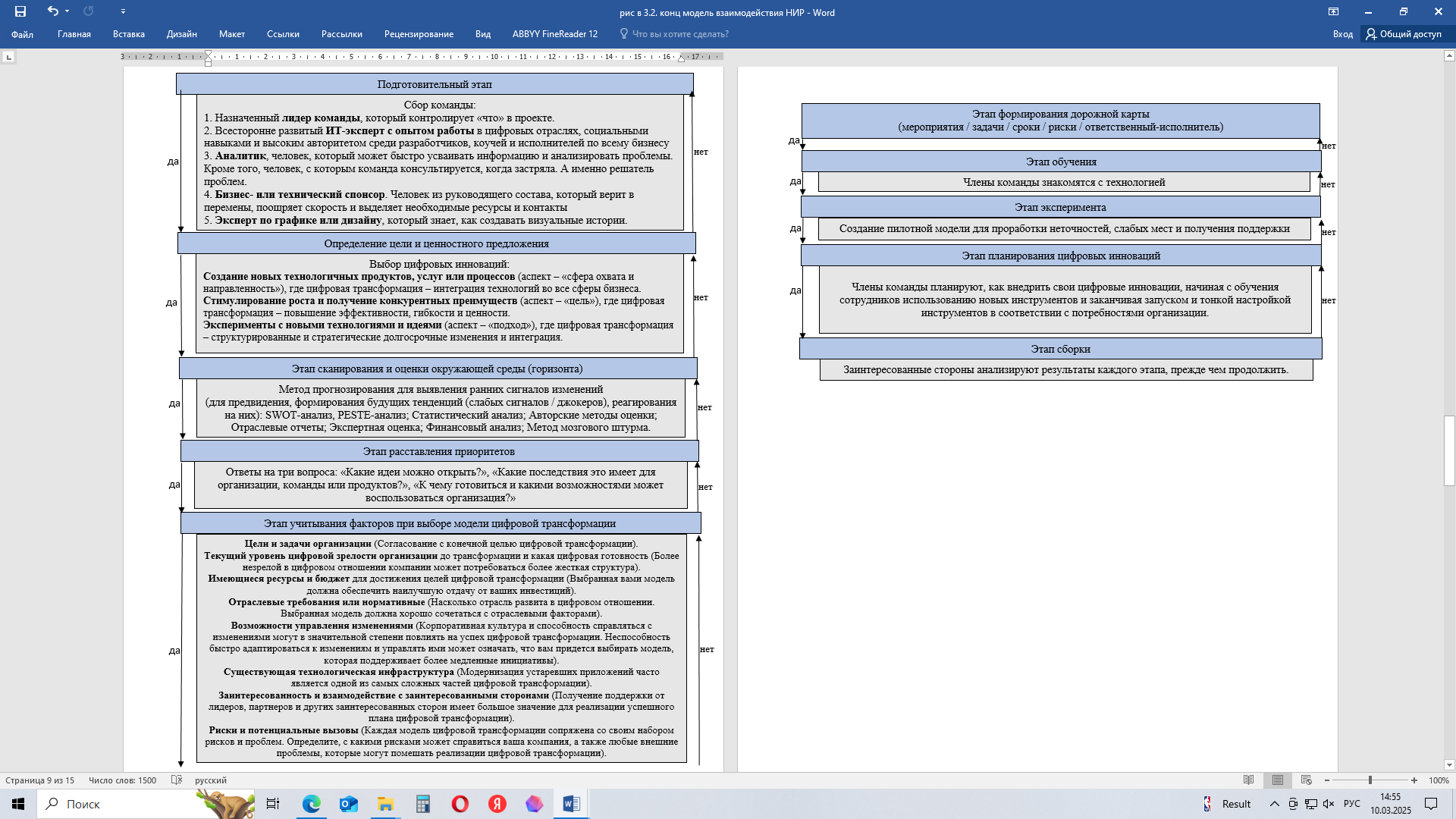Click the greyed Redo icon

click(88, 11)
